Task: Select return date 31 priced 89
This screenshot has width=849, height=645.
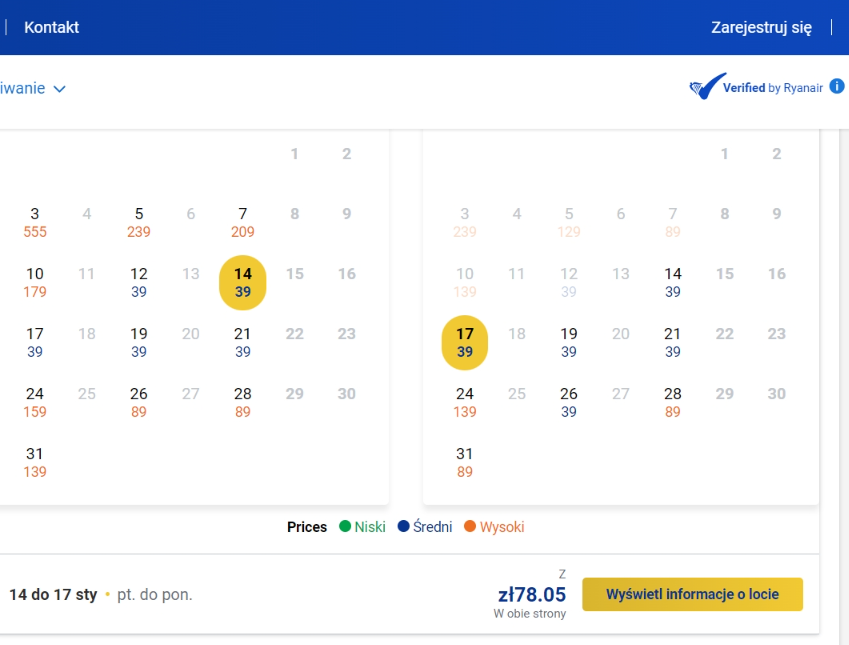Action: [465, 462]
